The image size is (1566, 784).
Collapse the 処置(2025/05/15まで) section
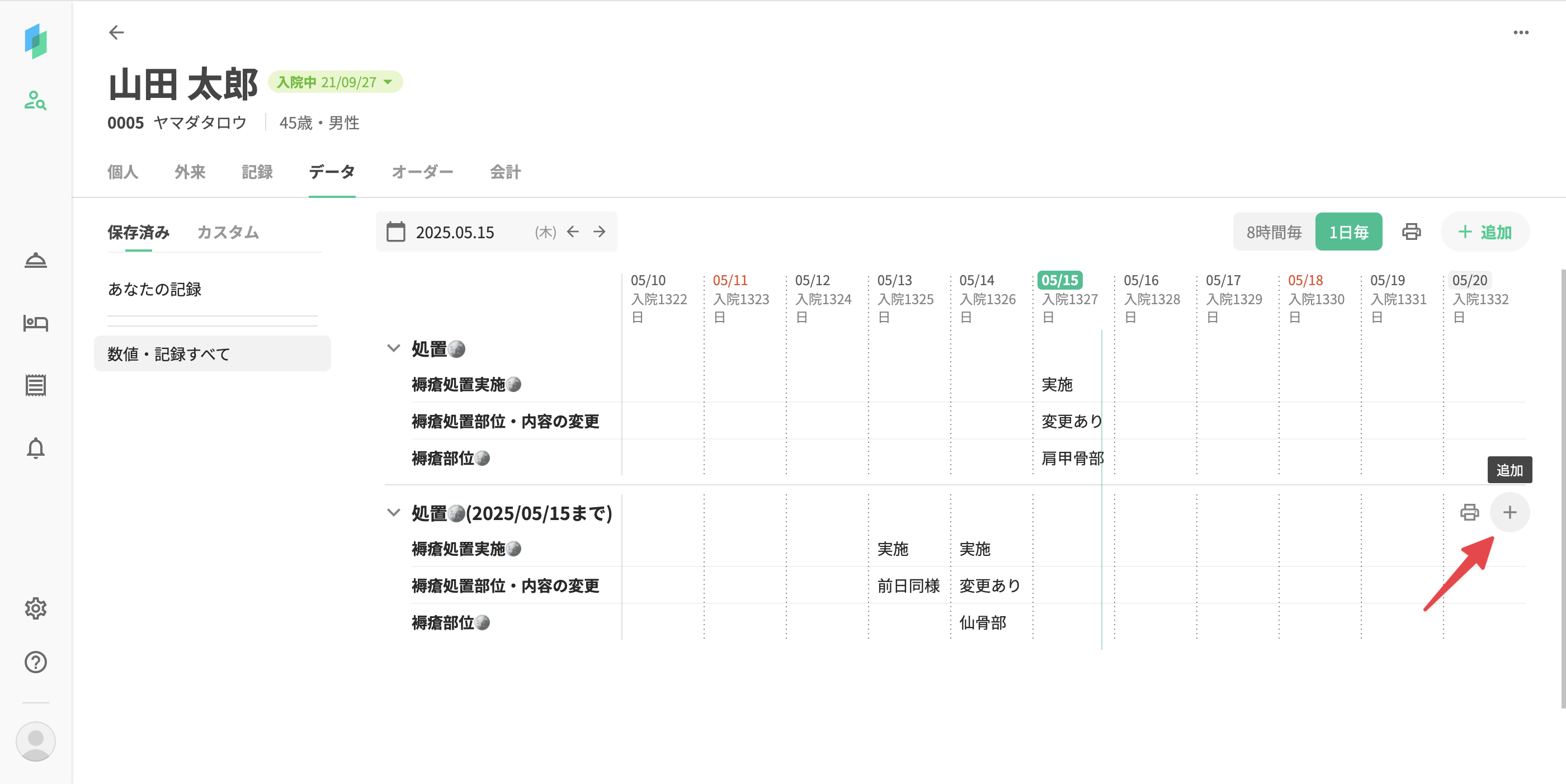394,512
